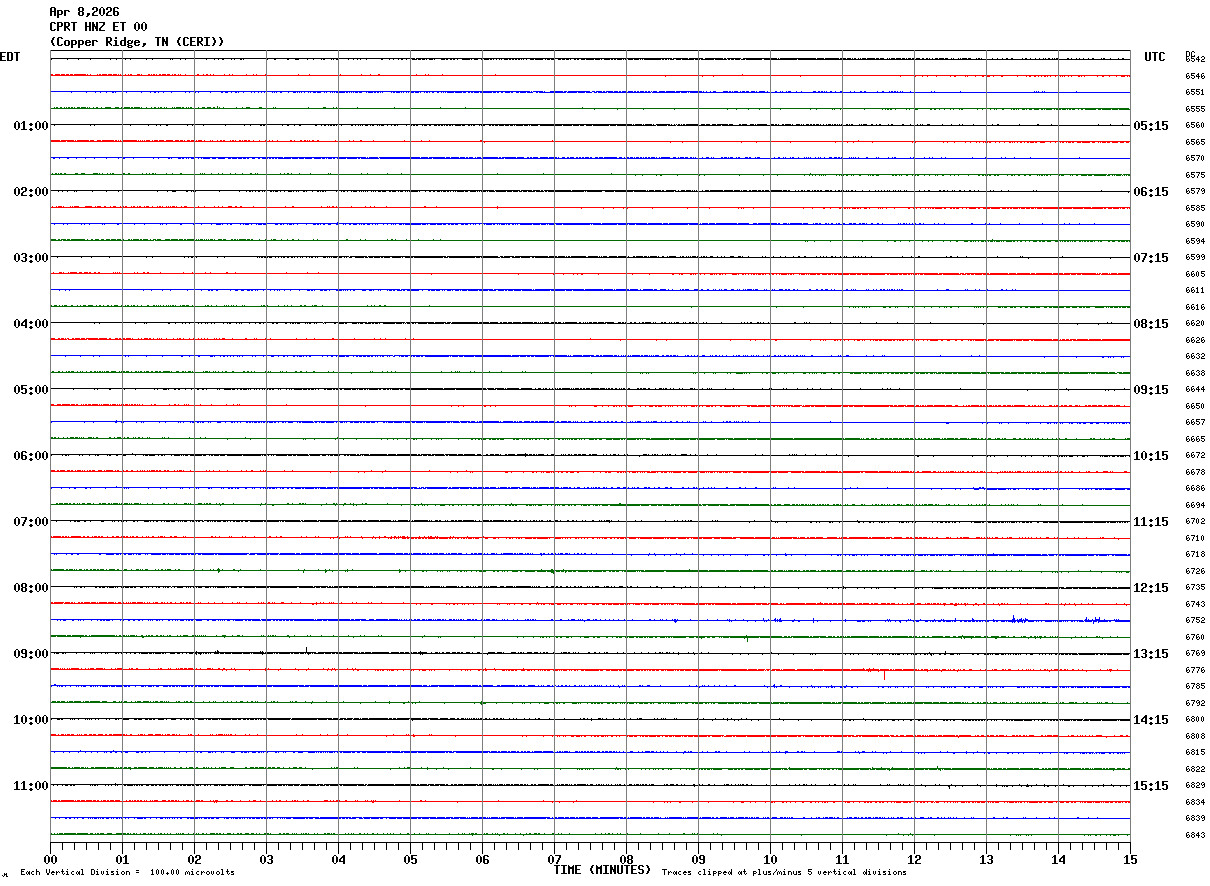The width and height of the screenshot is (1210, 886).
Task: Click the DC offset value '6579'
Action: [1195, 192]
